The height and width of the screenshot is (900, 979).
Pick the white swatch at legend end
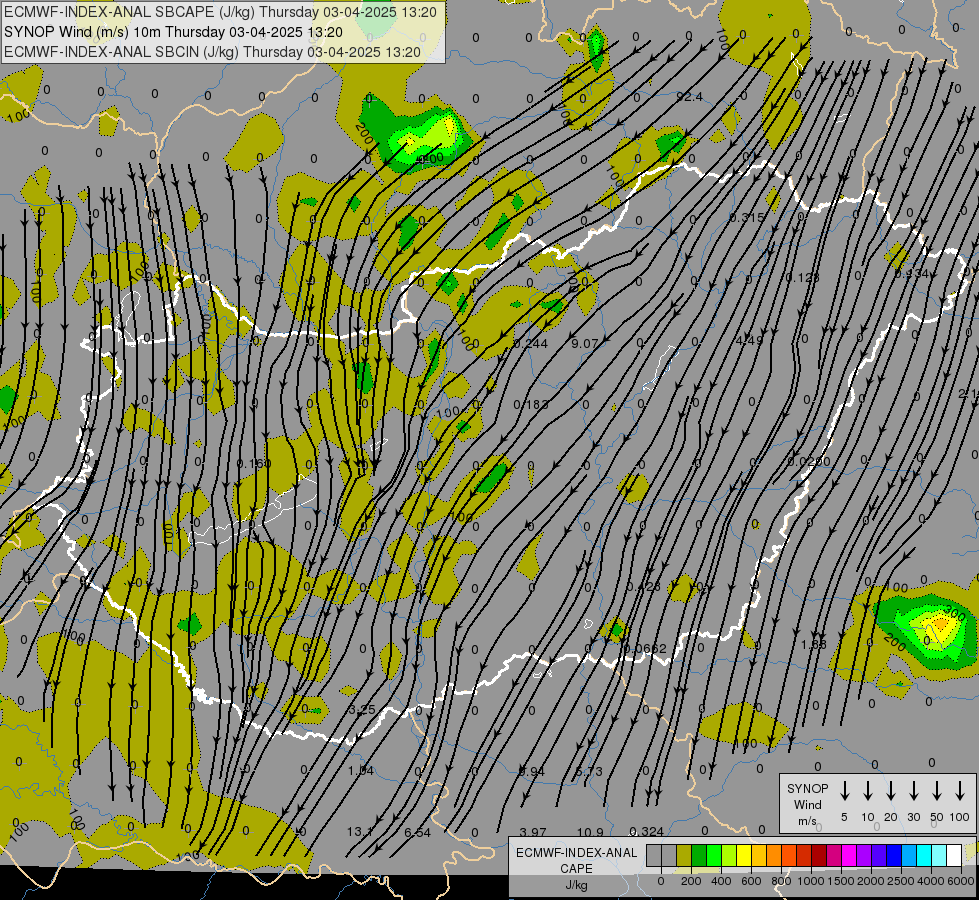(x=953, y=856)
